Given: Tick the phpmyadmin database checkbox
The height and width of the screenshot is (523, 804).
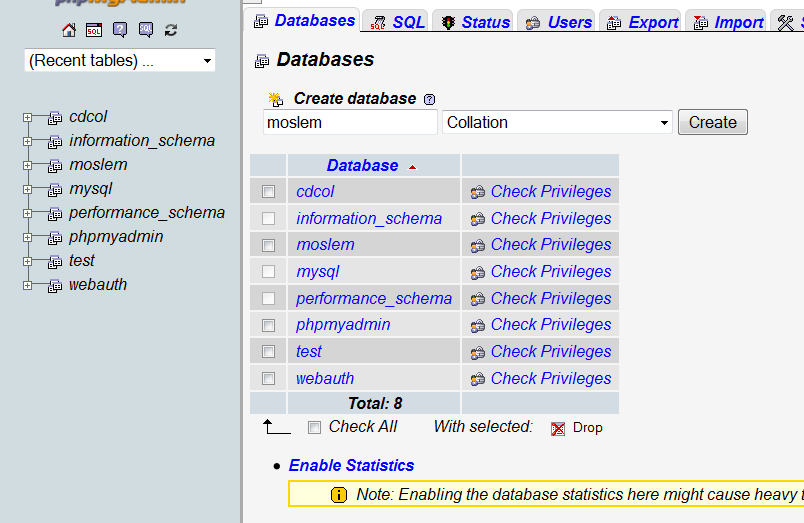Looking at the screenshot, I should pyautogui.click(x=268, y=326).
